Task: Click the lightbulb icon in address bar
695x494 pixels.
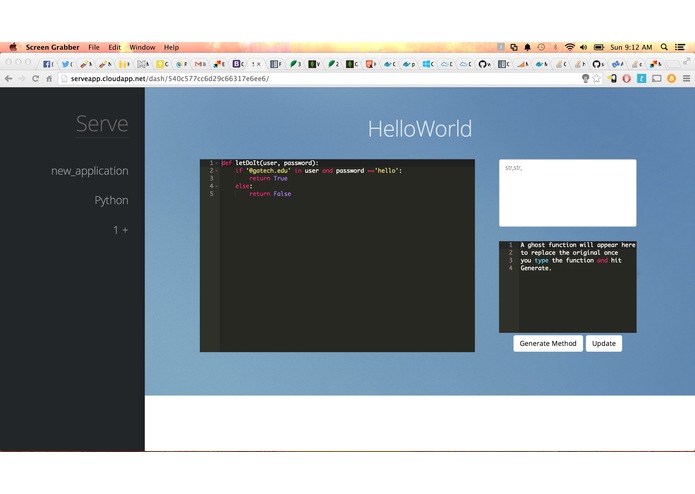Action: (585, 78)
